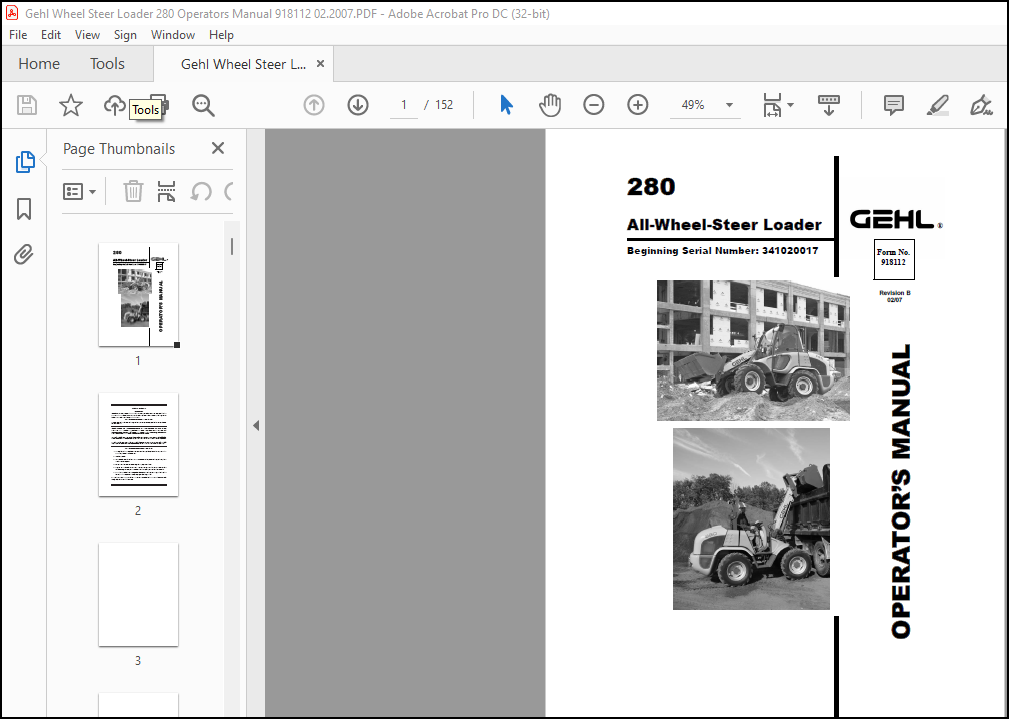The width and height of the screenshot is (1009, 719).
Task: Add the file to starred (star icon)
Action: 71,105
